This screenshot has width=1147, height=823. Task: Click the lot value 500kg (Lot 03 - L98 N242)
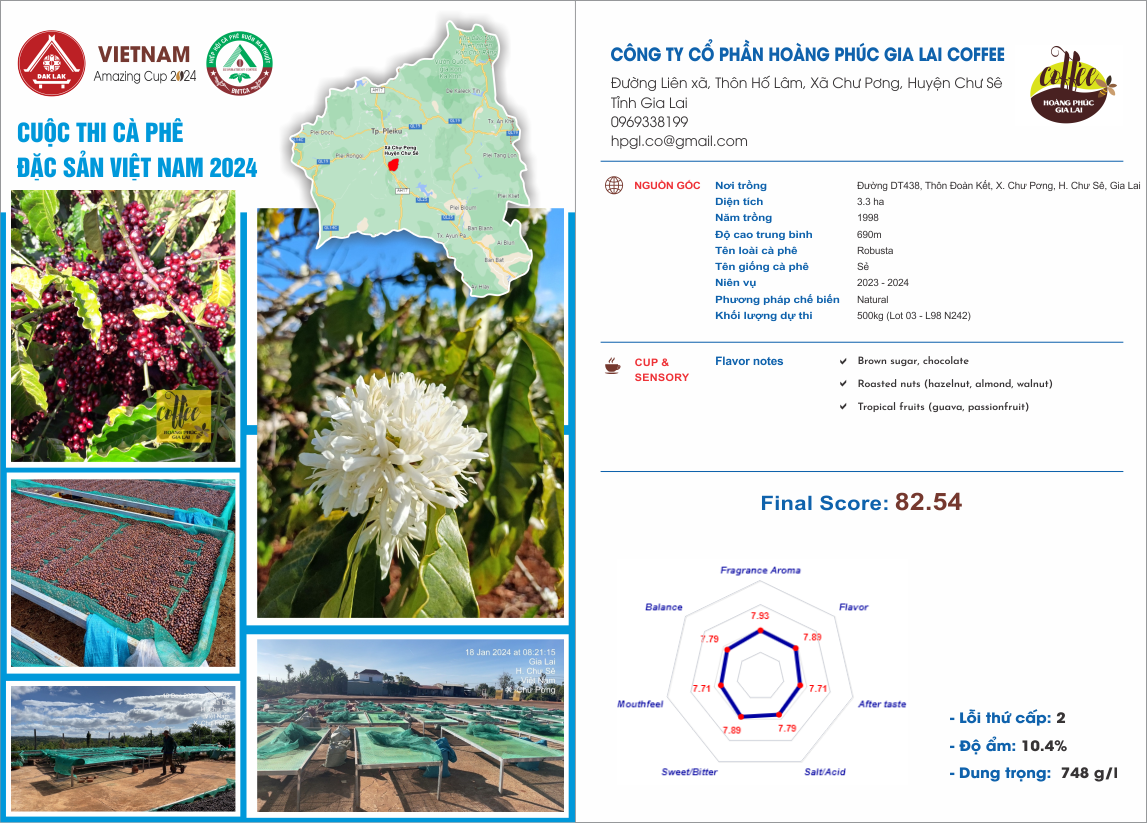click(x=914, y=316)
